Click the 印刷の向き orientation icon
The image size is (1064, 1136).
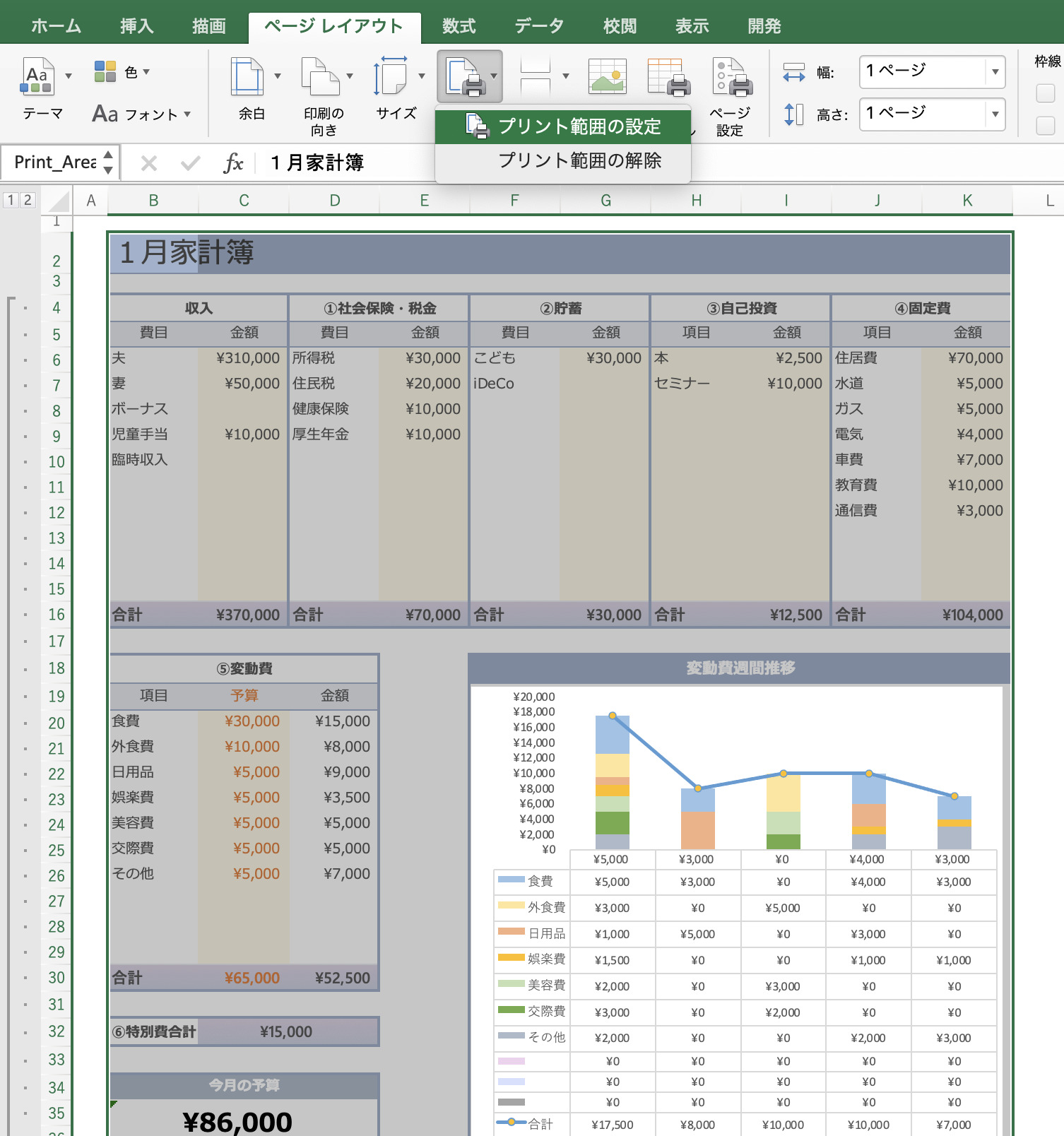(319, 76)
